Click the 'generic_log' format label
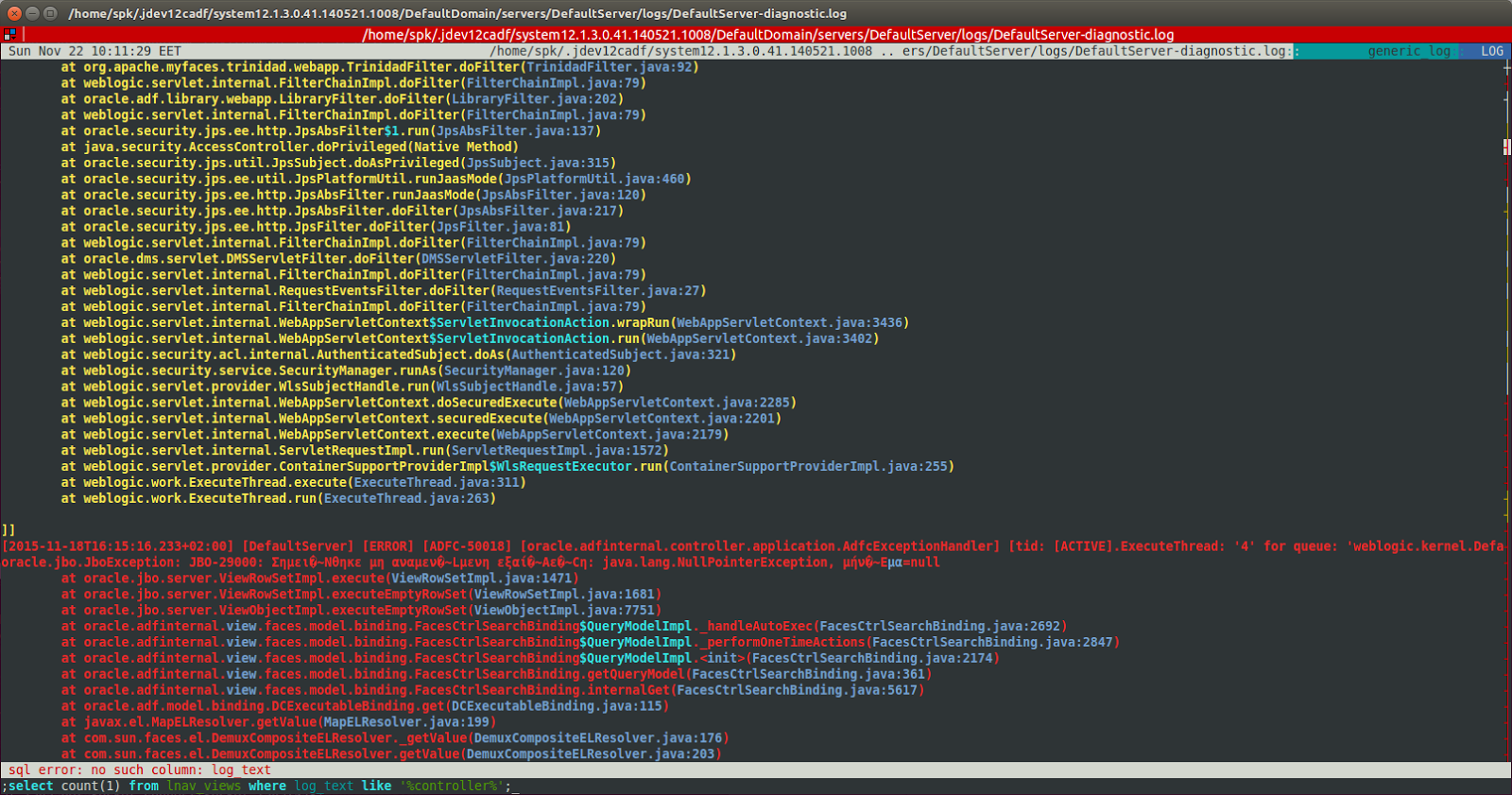 click(x=1409, y=51)
